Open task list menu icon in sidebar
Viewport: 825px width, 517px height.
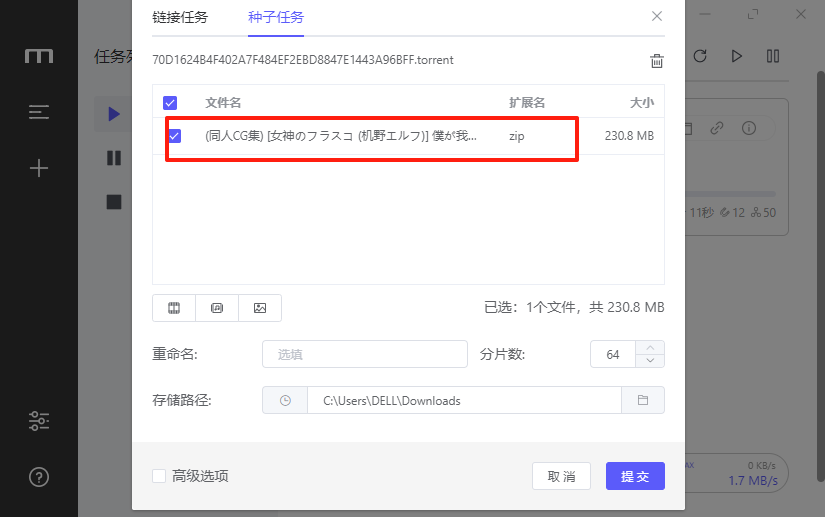click(39, 112)
